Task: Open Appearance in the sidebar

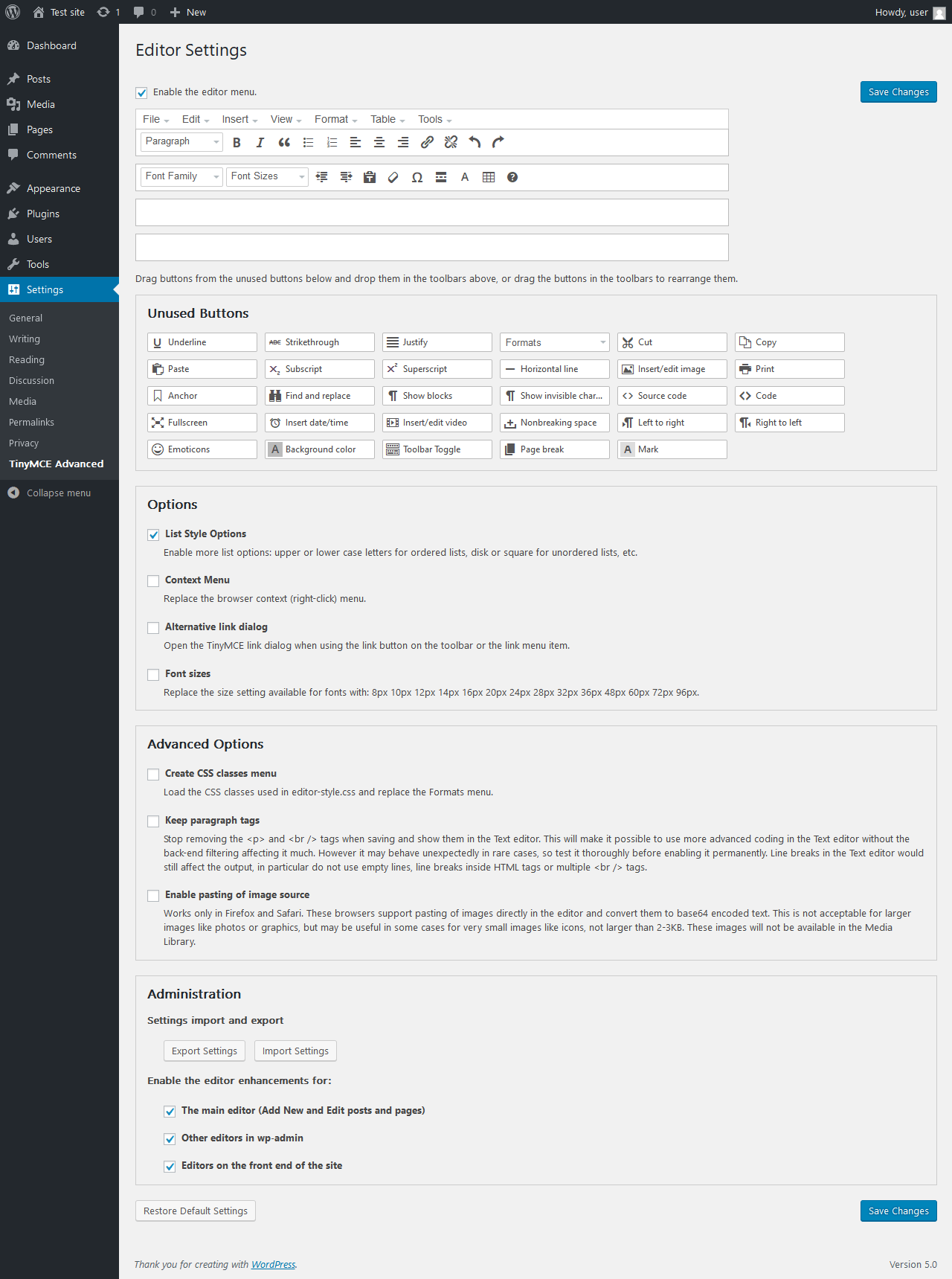Action: click(59, 188)
